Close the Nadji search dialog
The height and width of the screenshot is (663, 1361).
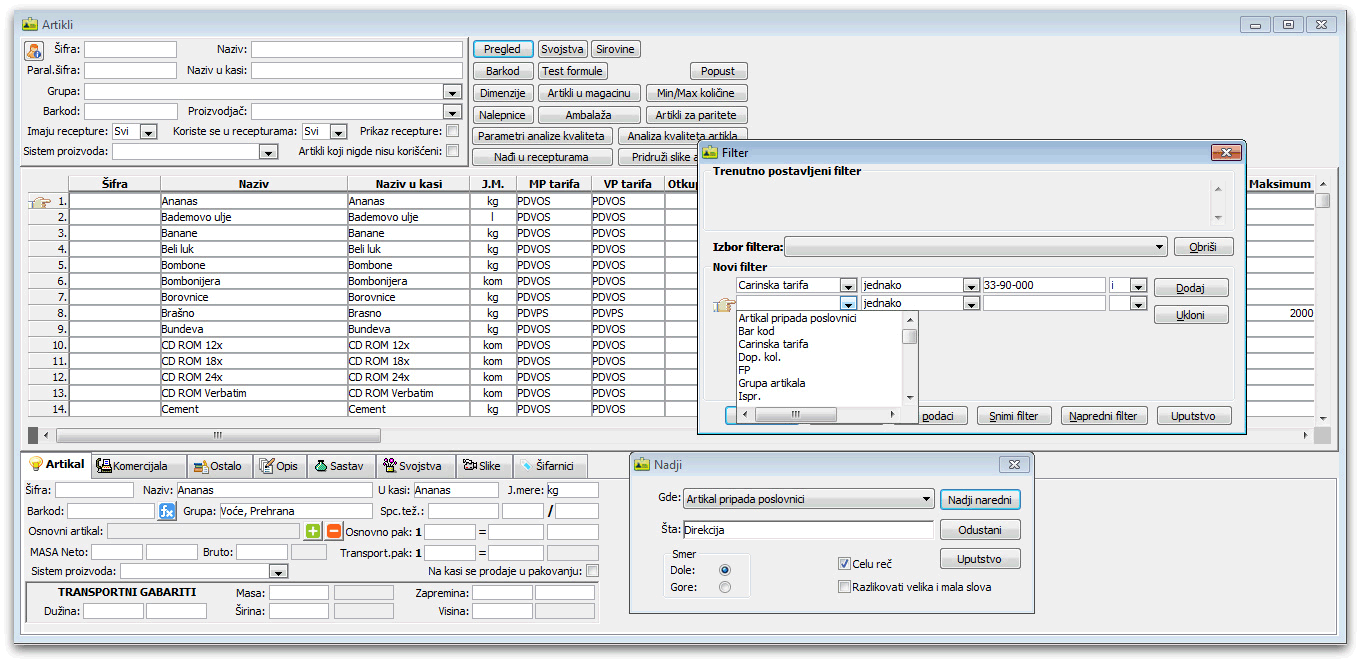pos(1013,464)
